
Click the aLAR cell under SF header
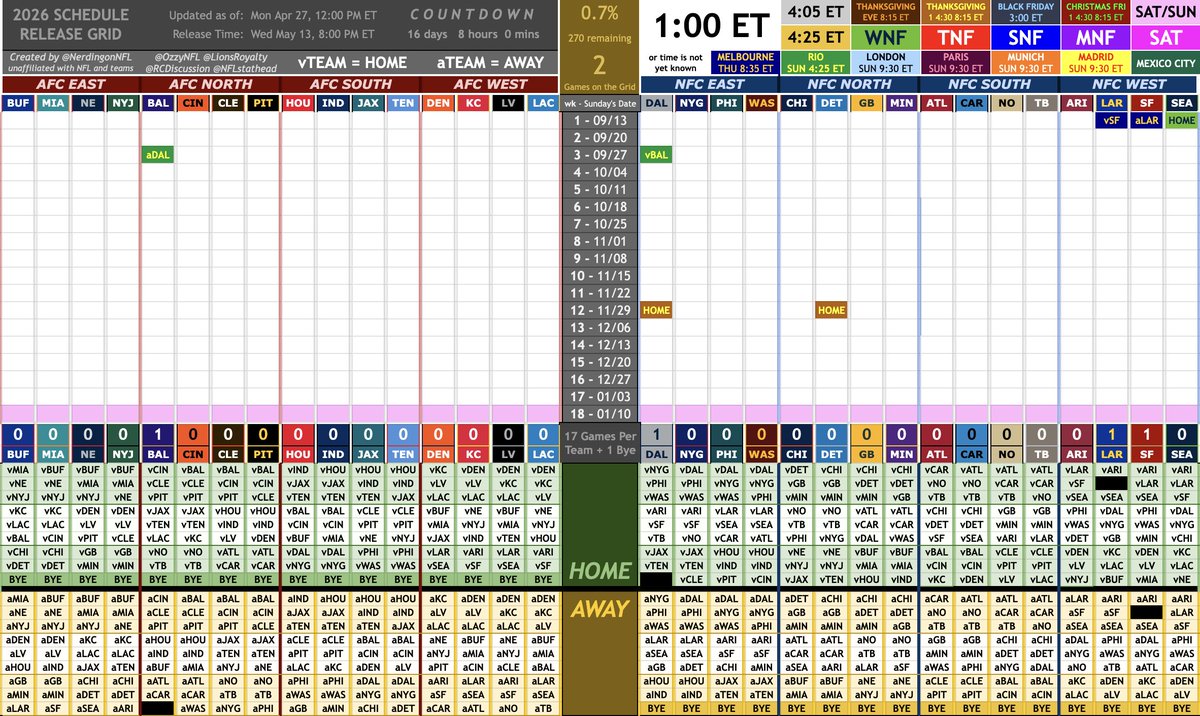[x=1146, y=120]
